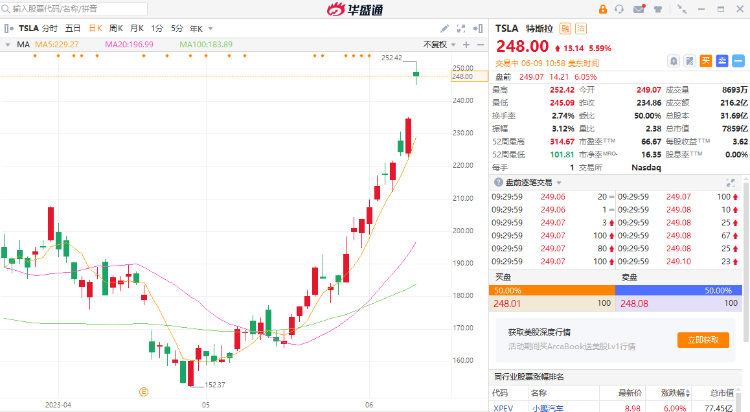This screenshot has width=750, height=412.
Task: Click the orange trade lock icon
Action: pos(603,9)
